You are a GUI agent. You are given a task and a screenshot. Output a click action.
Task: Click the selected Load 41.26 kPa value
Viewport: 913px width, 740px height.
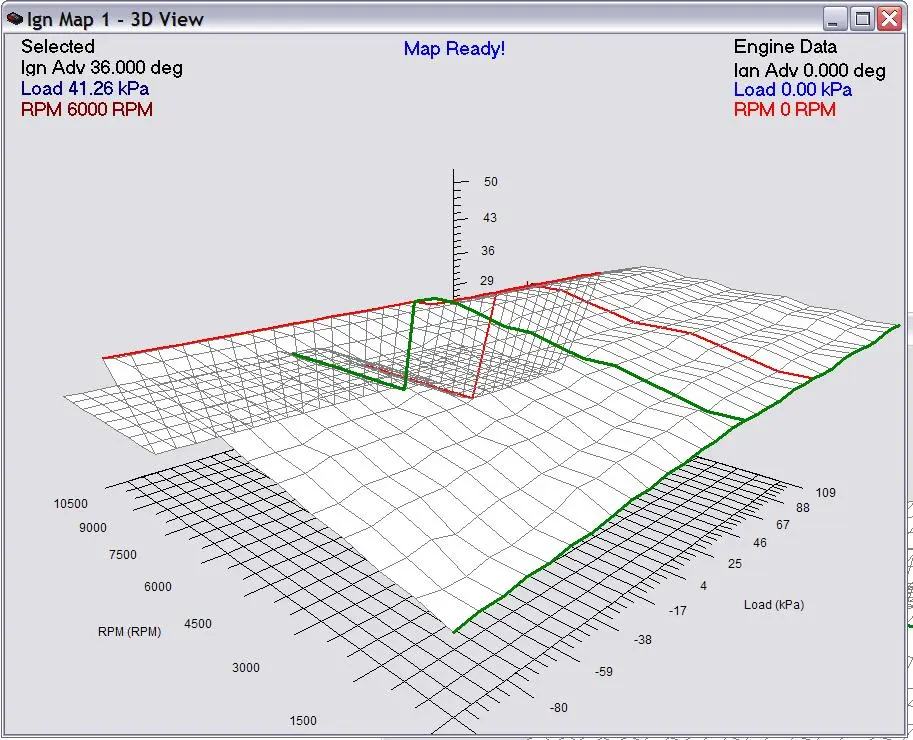(85, 89)
